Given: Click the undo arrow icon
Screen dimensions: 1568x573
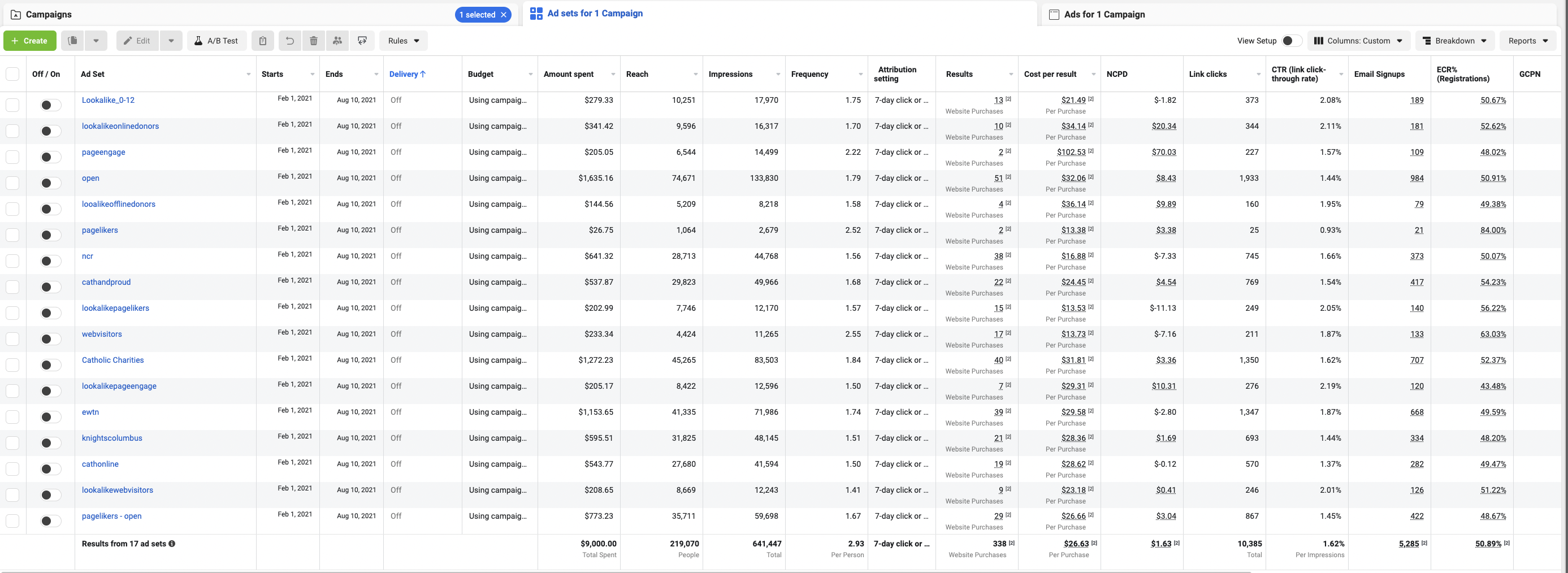Looking at the screenshot, I should 290,41.
